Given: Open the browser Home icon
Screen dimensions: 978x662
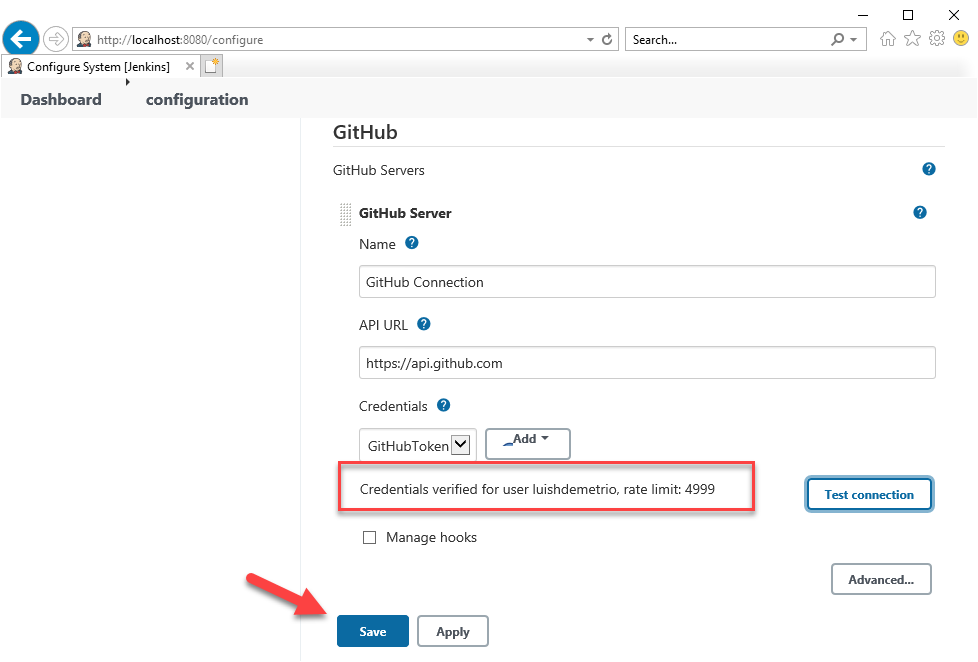Looking at the screenshot, I should [888, 39].
